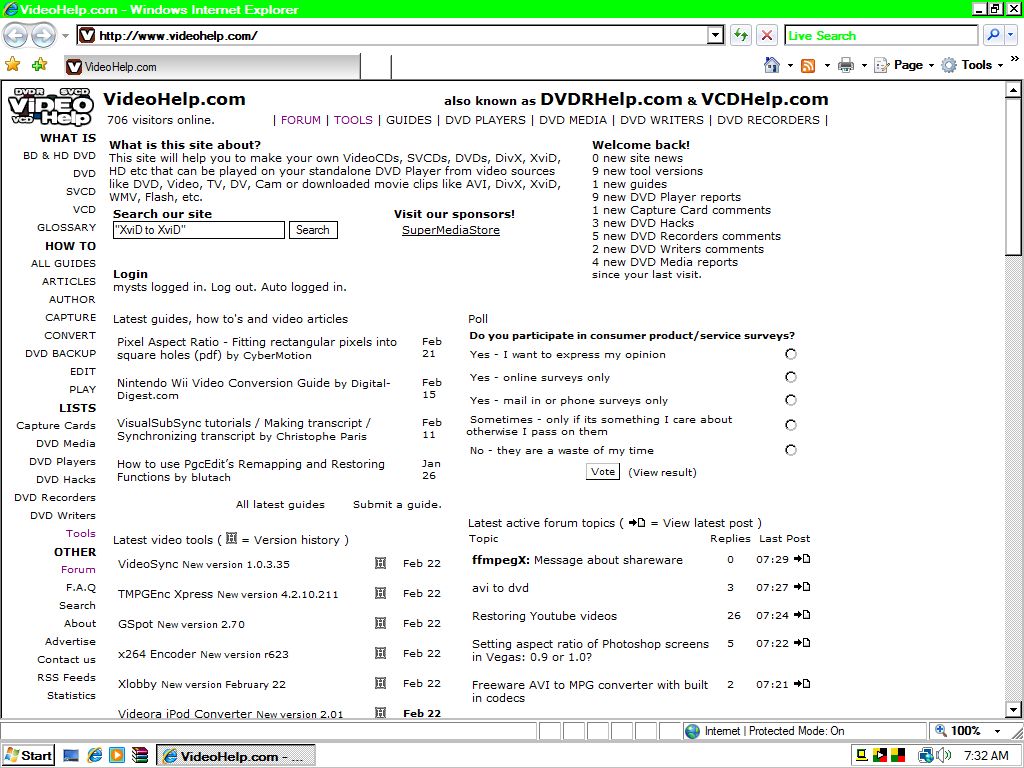Select 'Yes - mail in or phone surveys only'

tap(791, 400)
